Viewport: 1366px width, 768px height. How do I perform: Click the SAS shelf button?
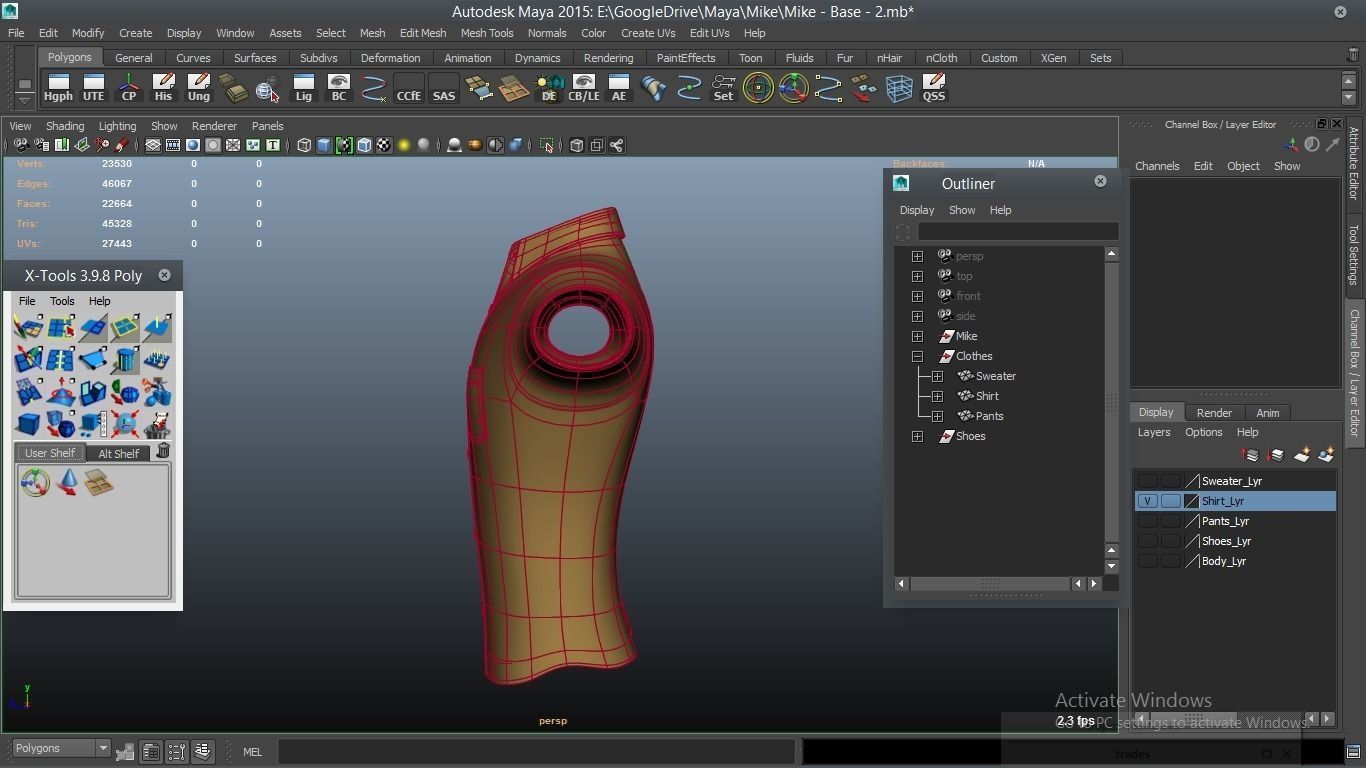coord(443,88)
